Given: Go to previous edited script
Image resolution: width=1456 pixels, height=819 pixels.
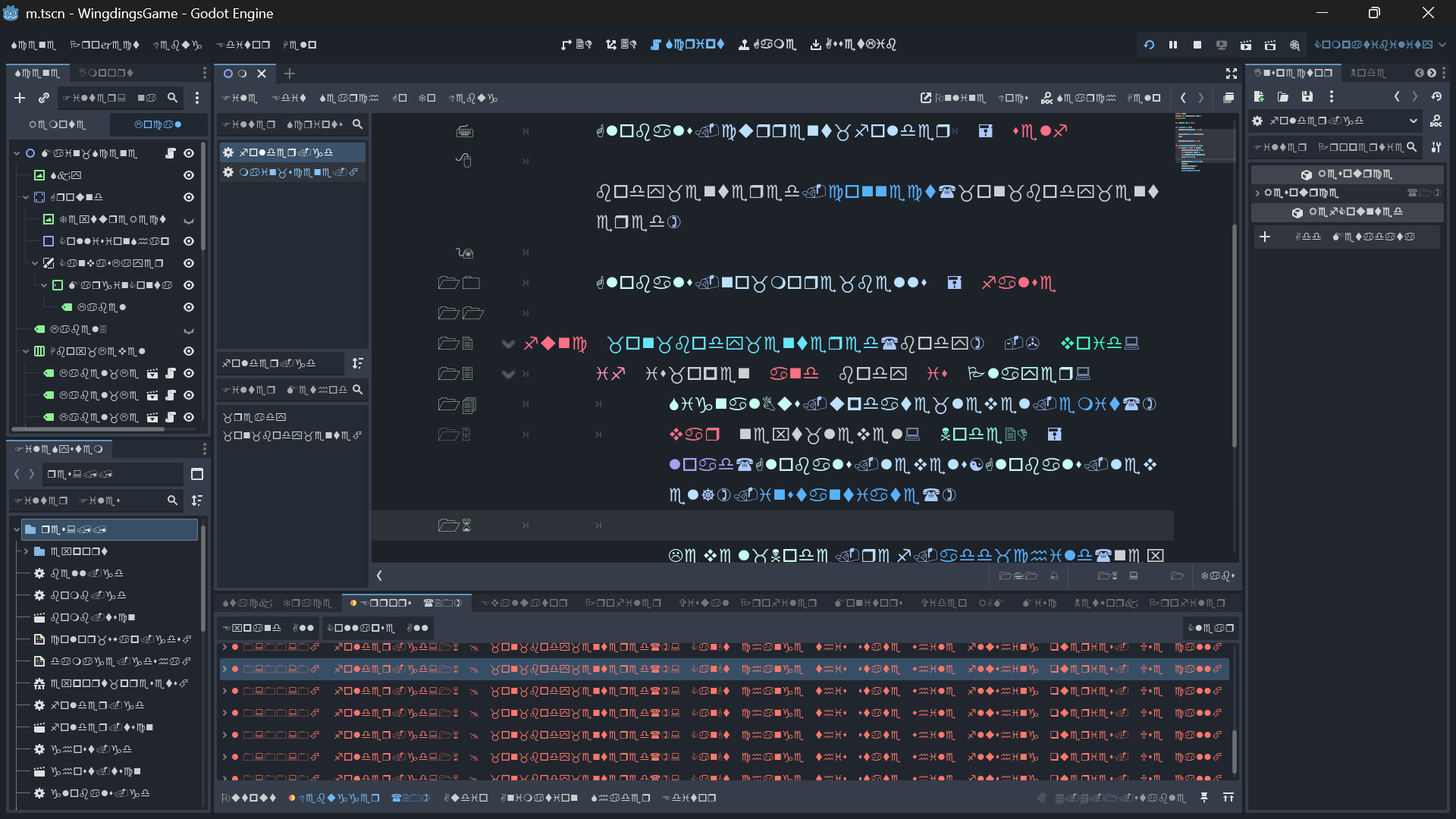Looking at the screenshot, I should [x=1183, y=98].
